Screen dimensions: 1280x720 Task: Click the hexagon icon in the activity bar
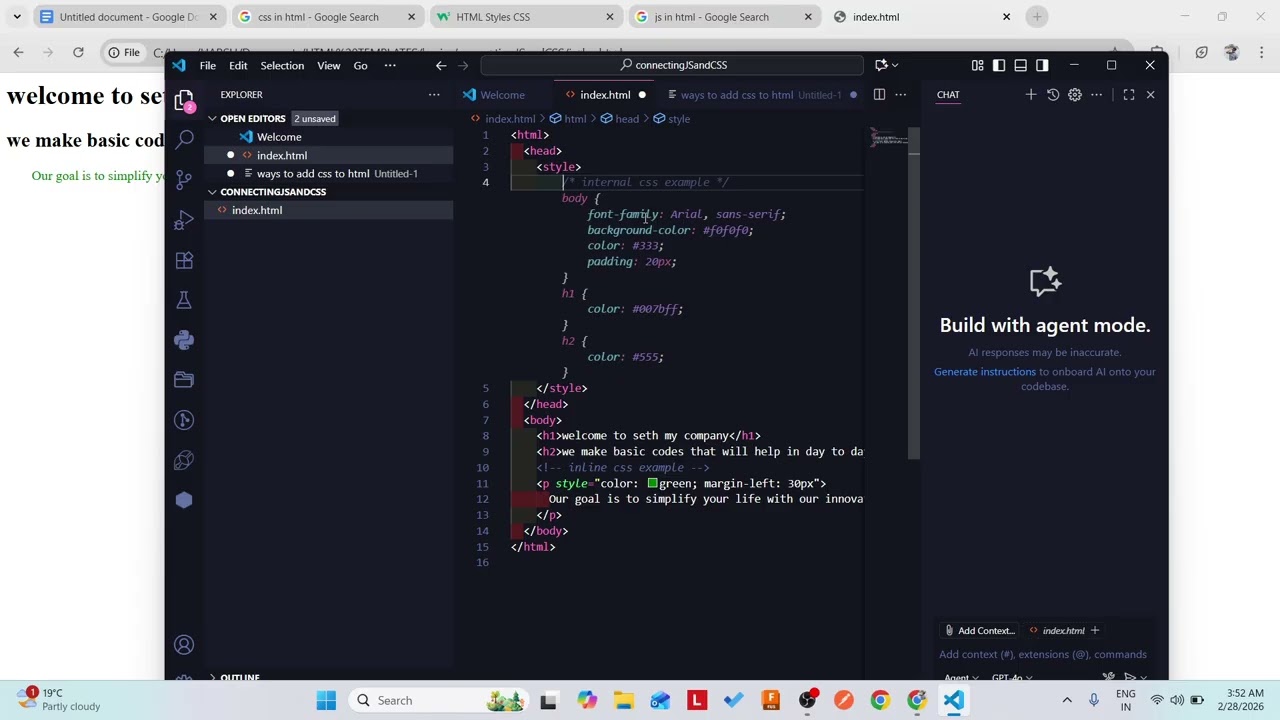(x=184, y=500)
